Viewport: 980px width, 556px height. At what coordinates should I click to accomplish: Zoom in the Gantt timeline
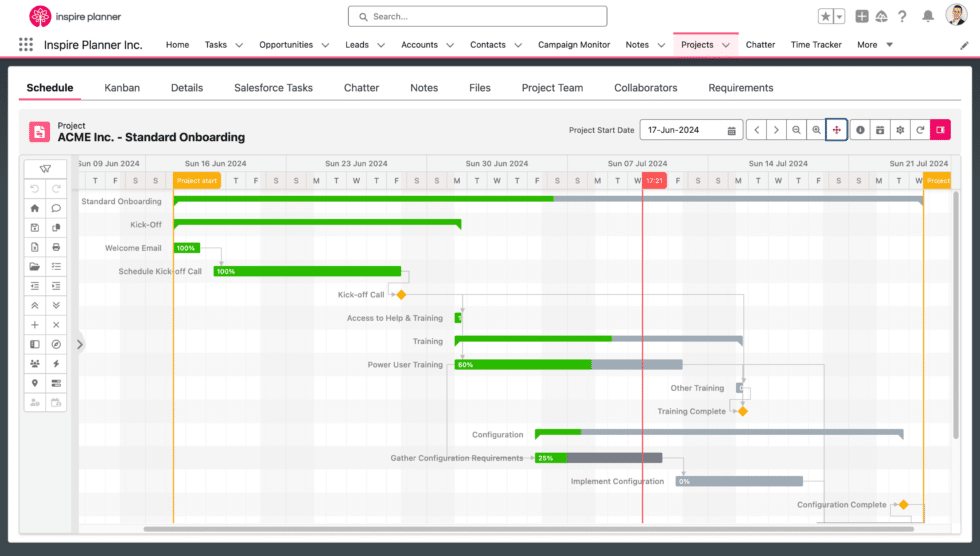tap(816, 130)
